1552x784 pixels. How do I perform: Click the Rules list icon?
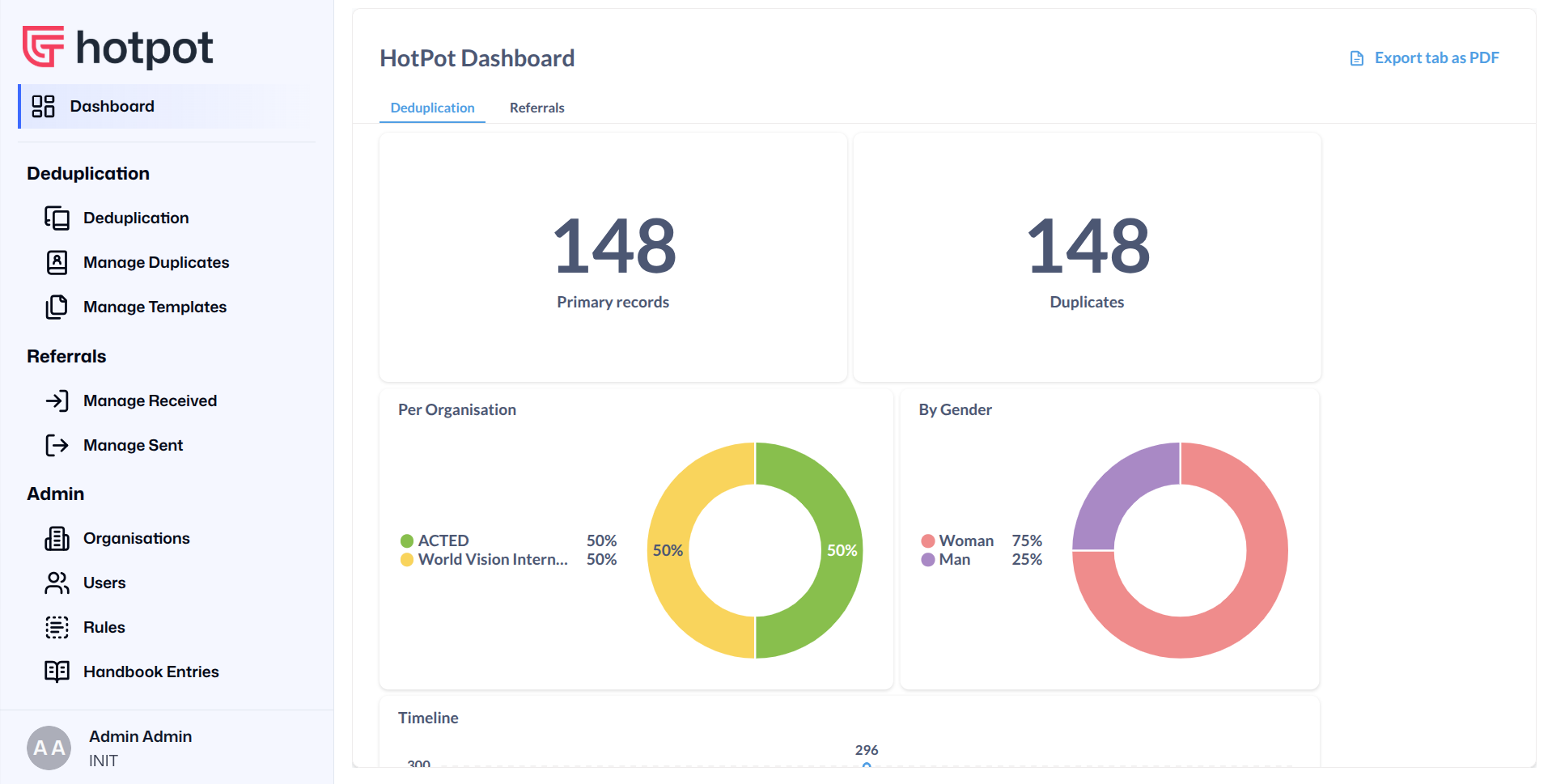click(x=57, y=627)
